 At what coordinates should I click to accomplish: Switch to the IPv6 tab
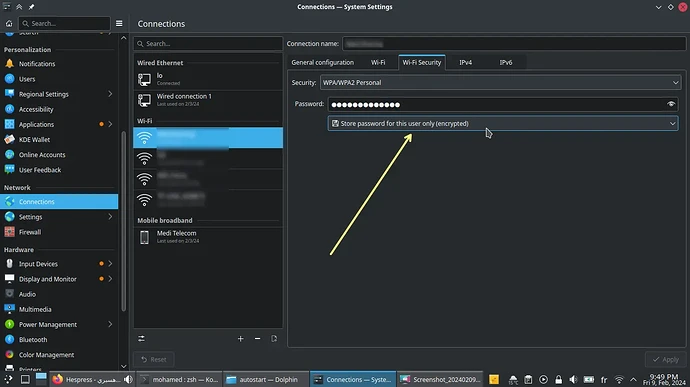[x=506, y=63]
